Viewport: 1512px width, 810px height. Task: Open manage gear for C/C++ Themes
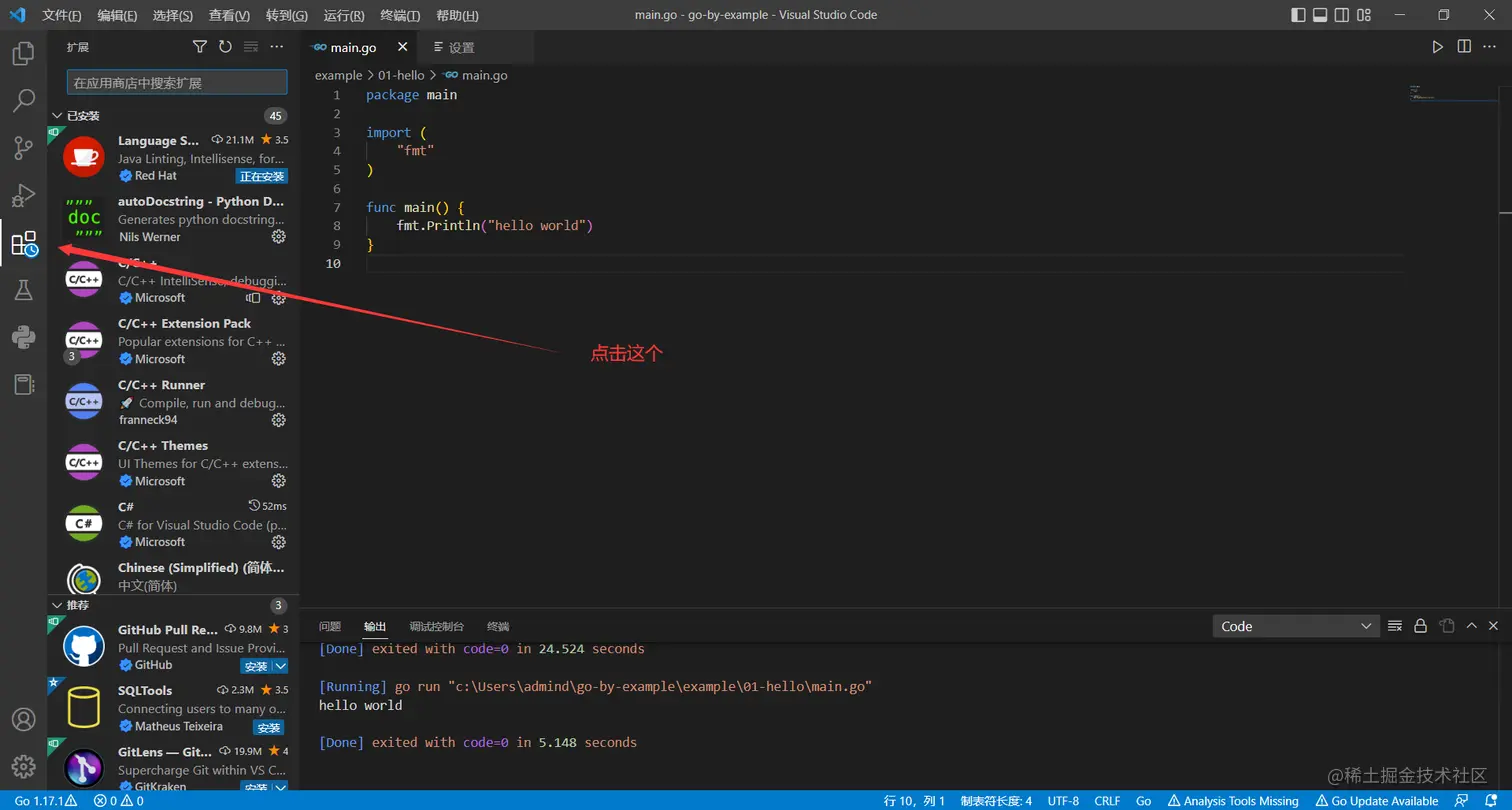click(x=279, y=481)
